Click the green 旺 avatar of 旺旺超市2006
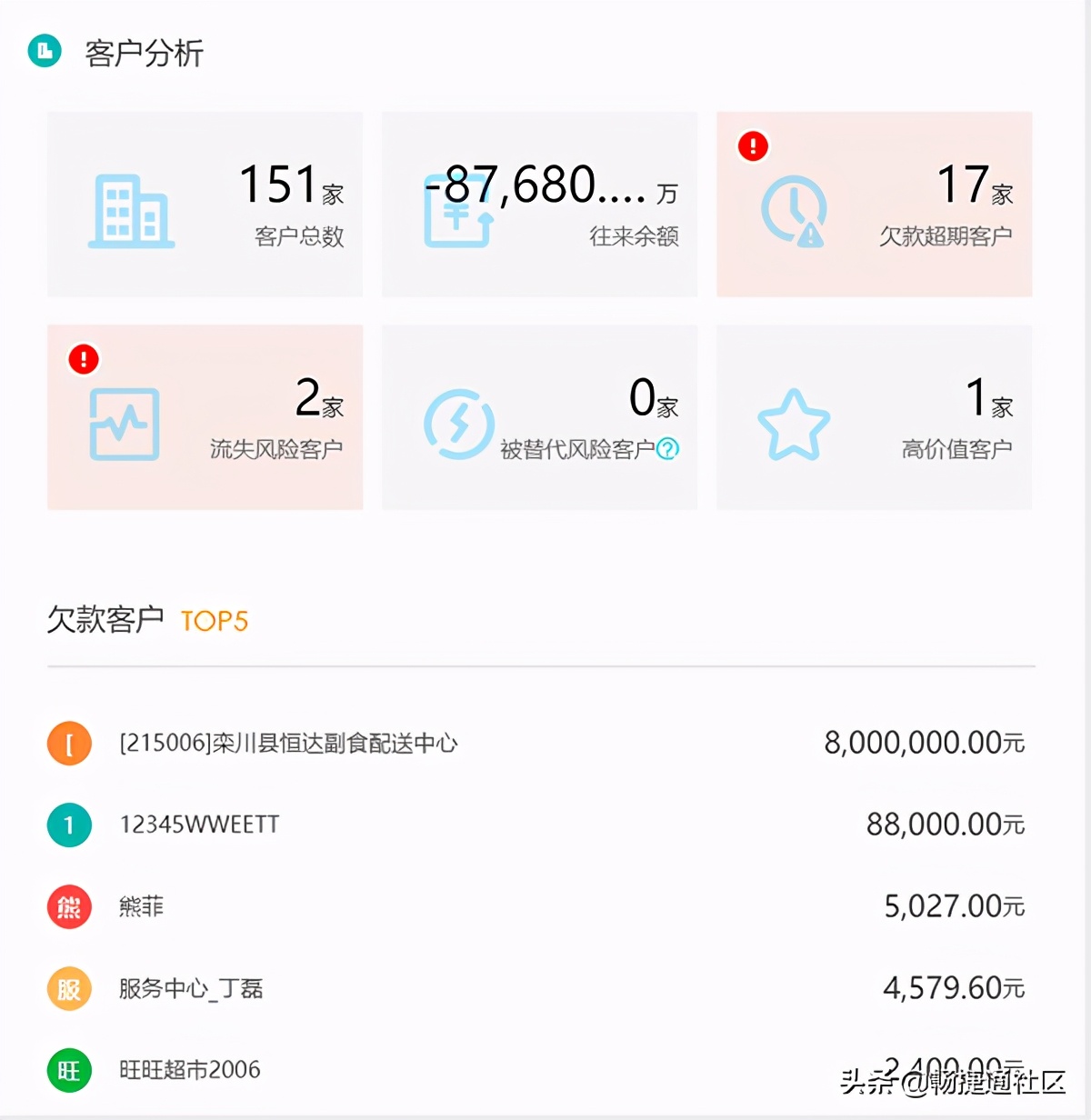Screen dimensions: 1091x1120 69,1070
